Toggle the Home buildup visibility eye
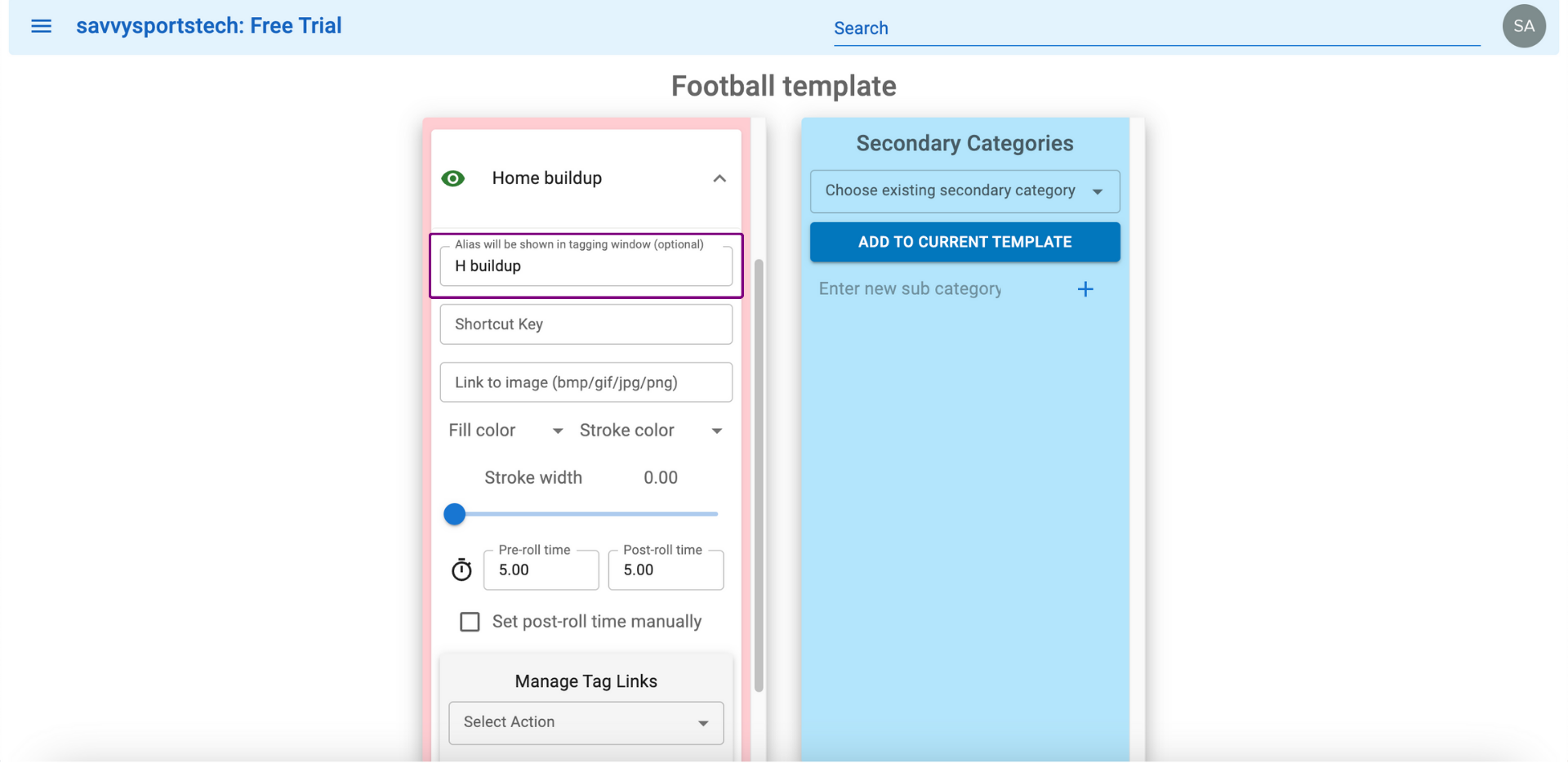1568x768 pixels. pyautogui.click(x=453, y=178)
